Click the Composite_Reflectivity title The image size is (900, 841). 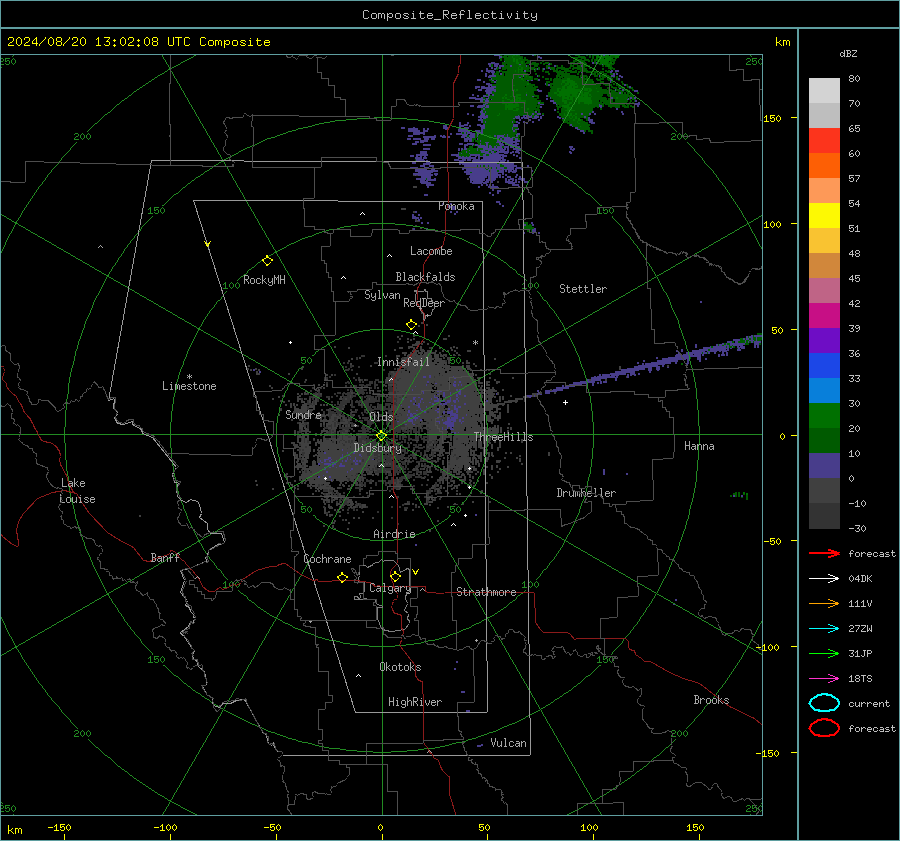[450, 15]
